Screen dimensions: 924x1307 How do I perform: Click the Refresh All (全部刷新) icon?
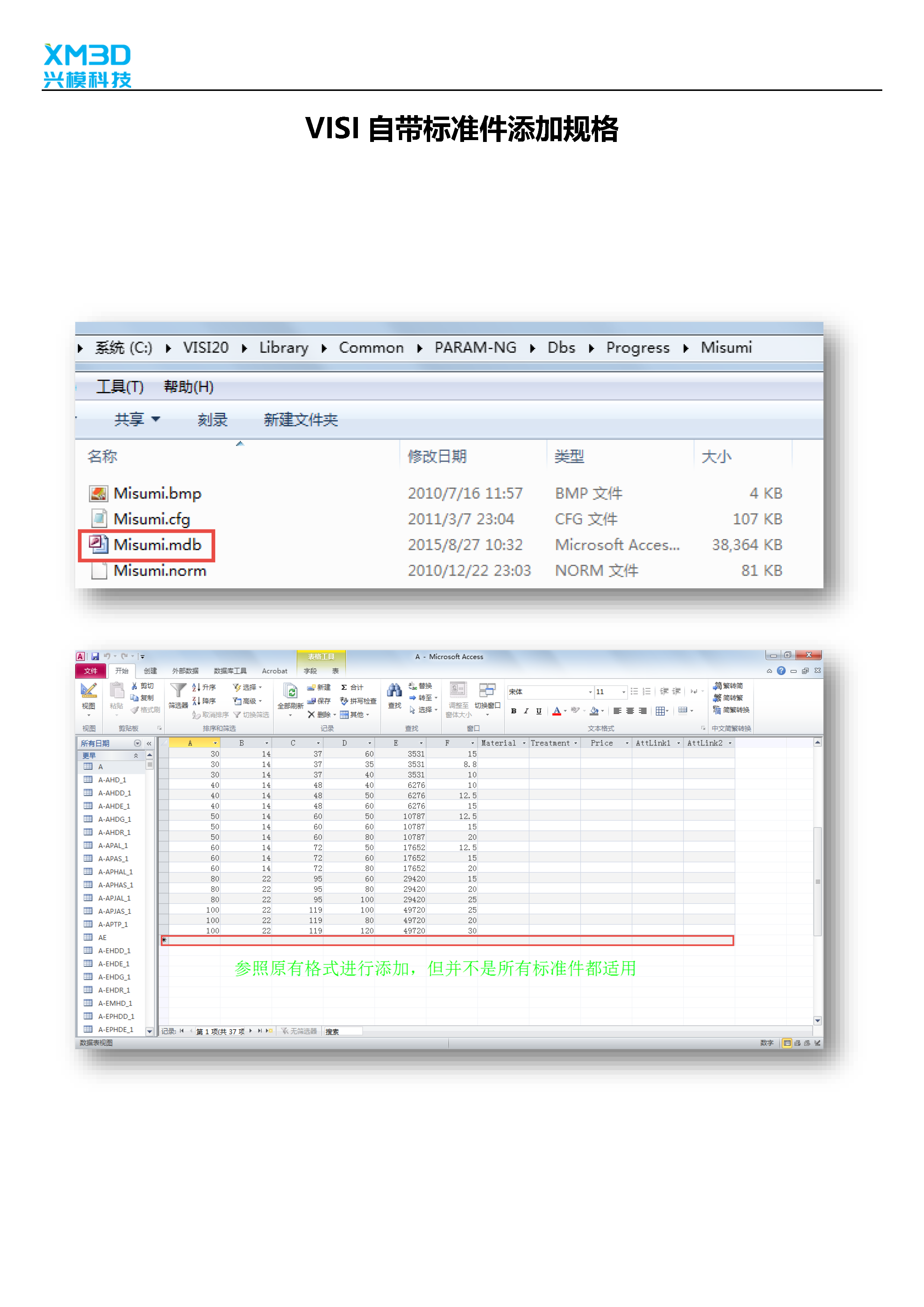click(x=290, y=690)
